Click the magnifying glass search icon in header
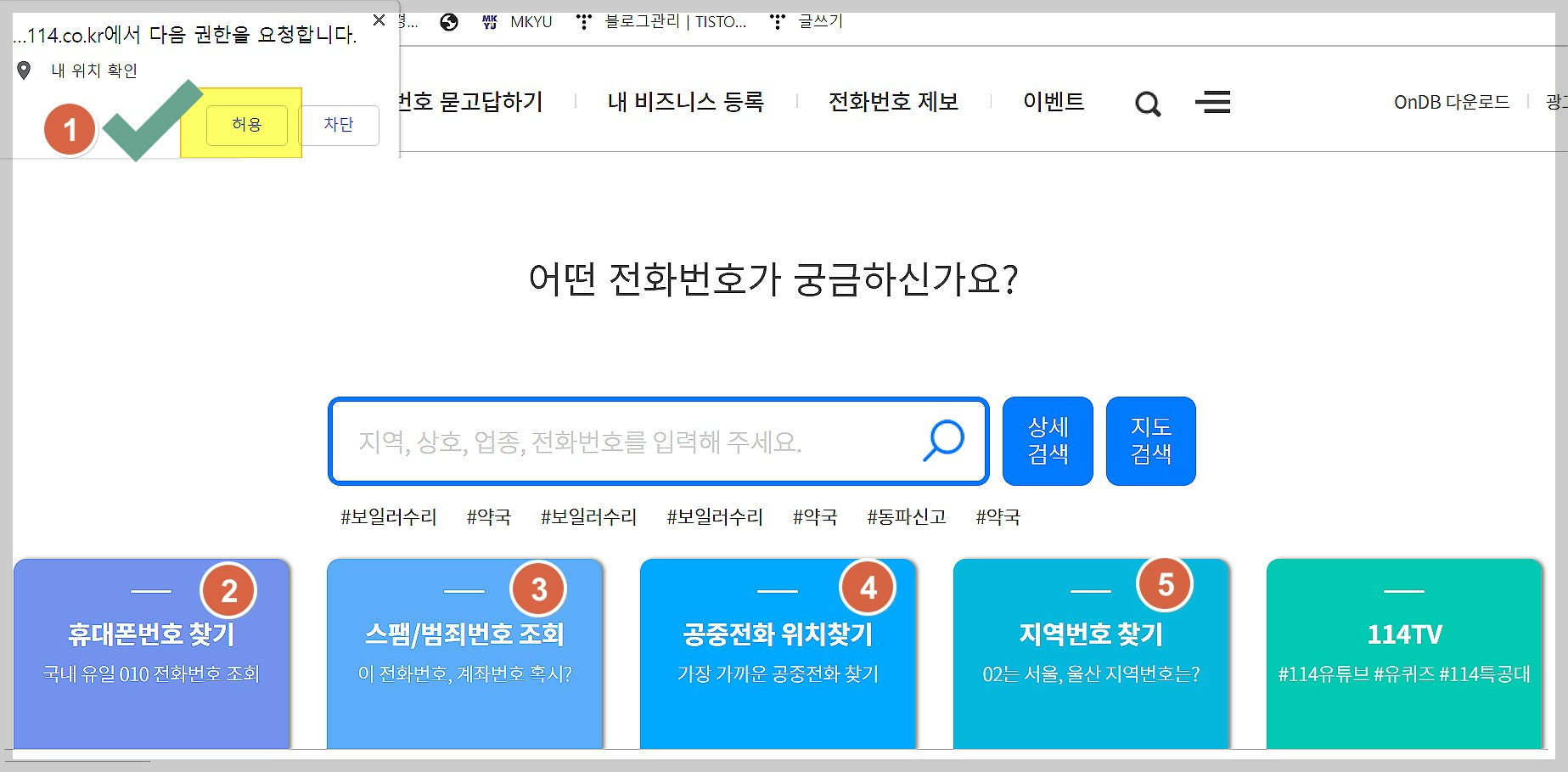1568x772 pixels. (x=1148, y=103)
